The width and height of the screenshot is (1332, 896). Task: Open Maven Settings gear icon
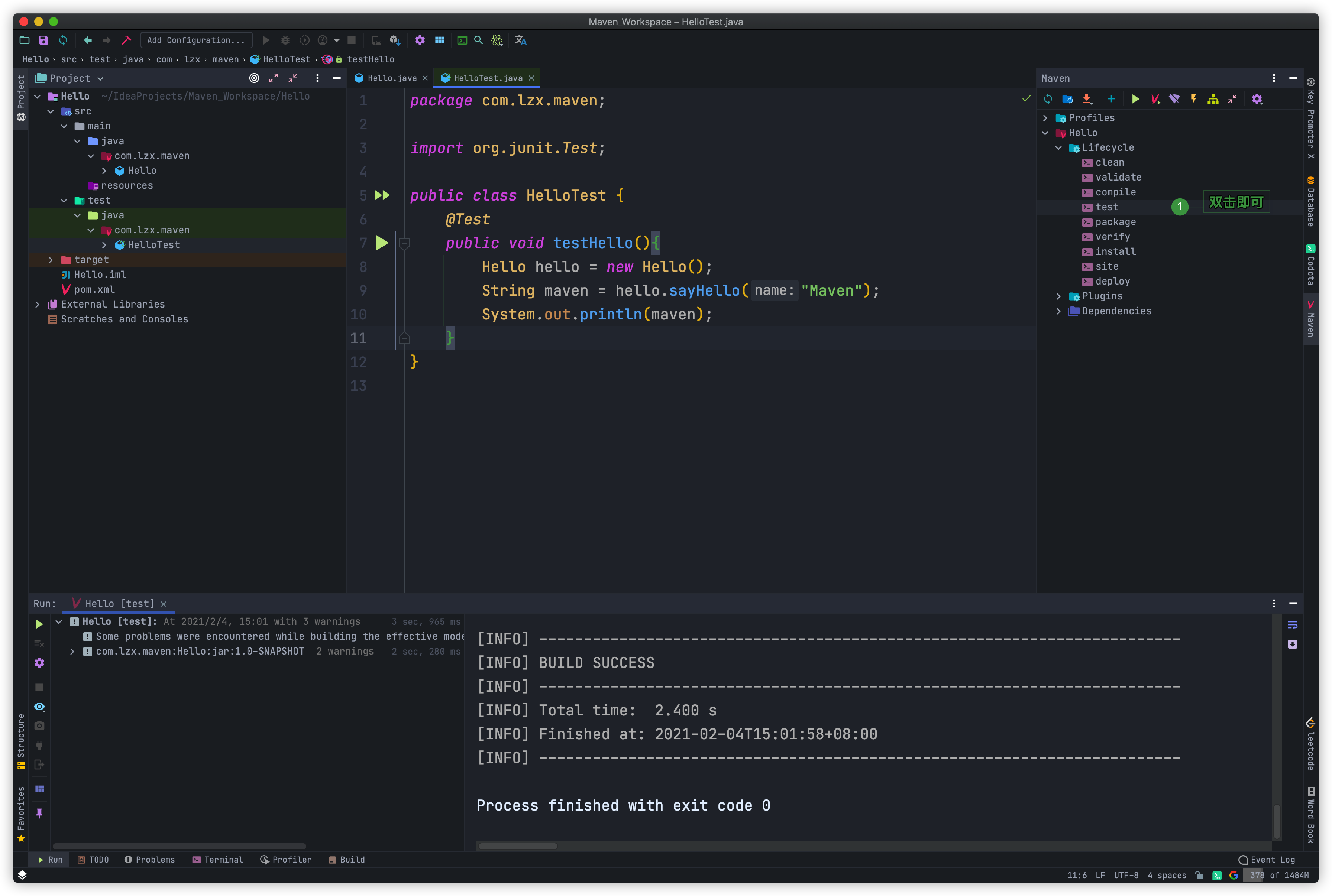tap(1257, 99)
